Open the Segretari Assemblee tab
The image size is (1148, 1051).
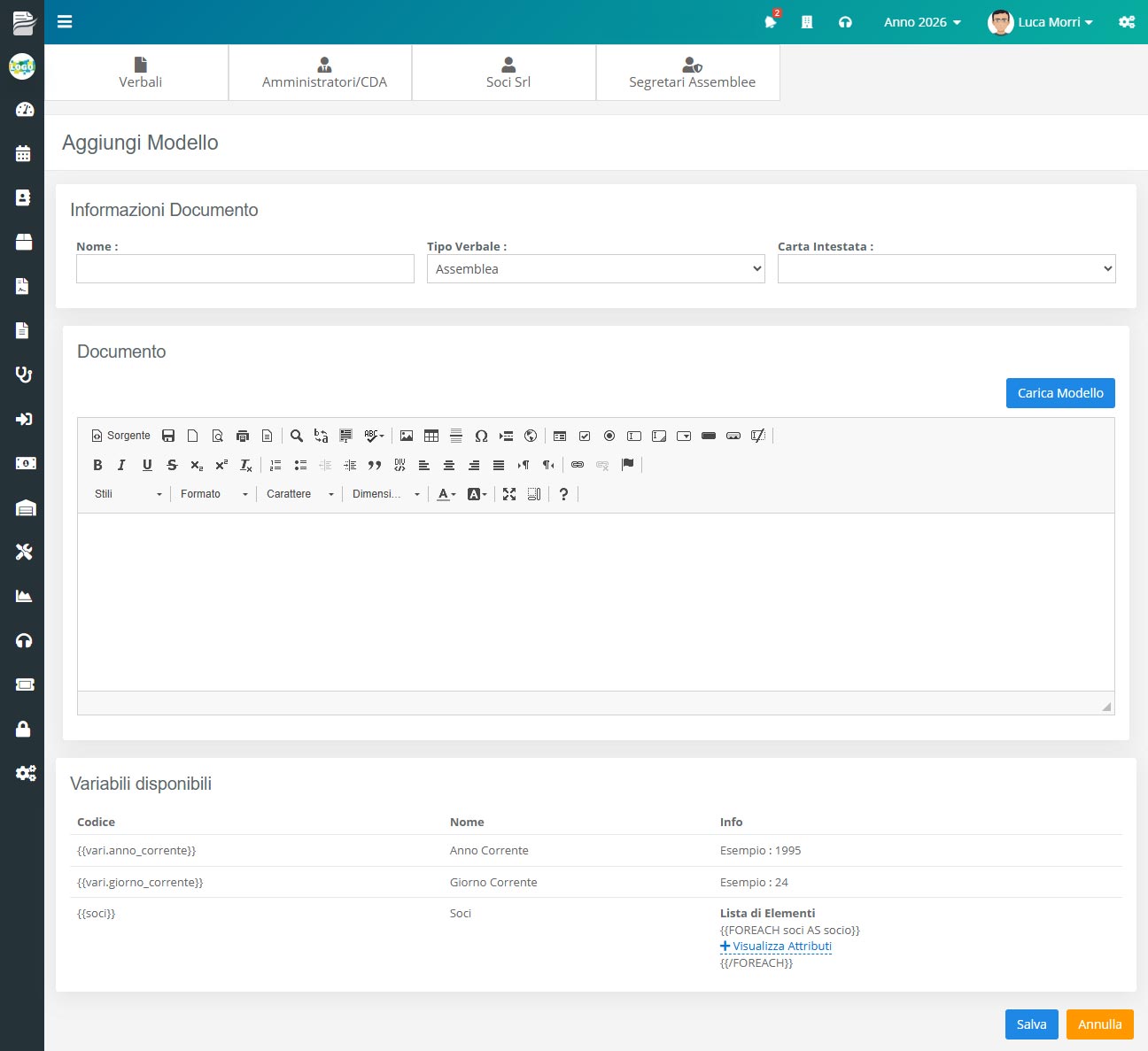692,73
